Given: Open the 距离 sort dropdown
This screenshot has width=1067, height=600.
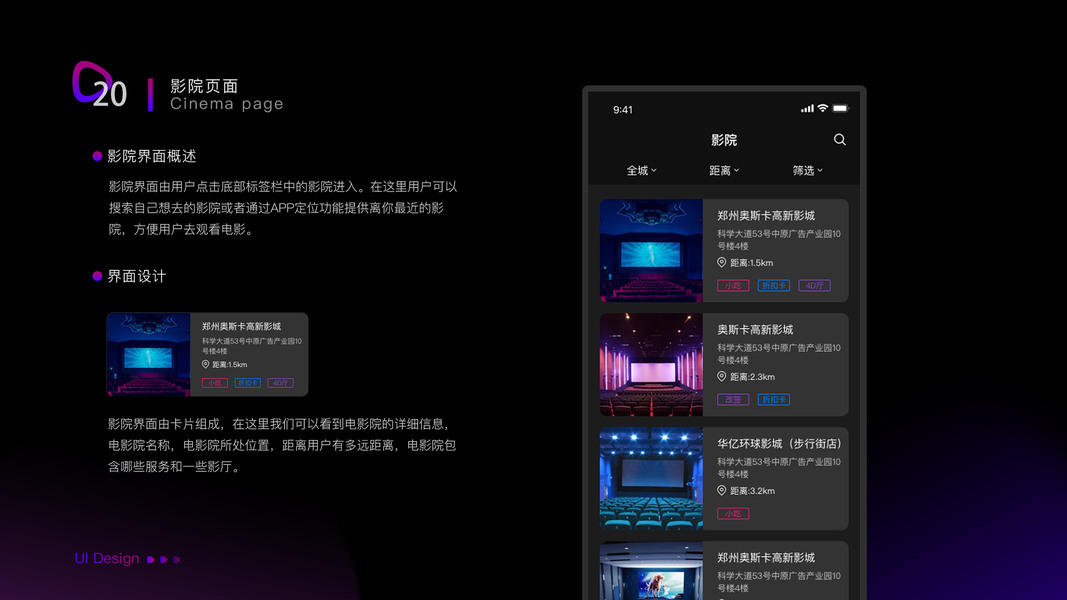Looking at the screenshot, I should pos(724,171).
